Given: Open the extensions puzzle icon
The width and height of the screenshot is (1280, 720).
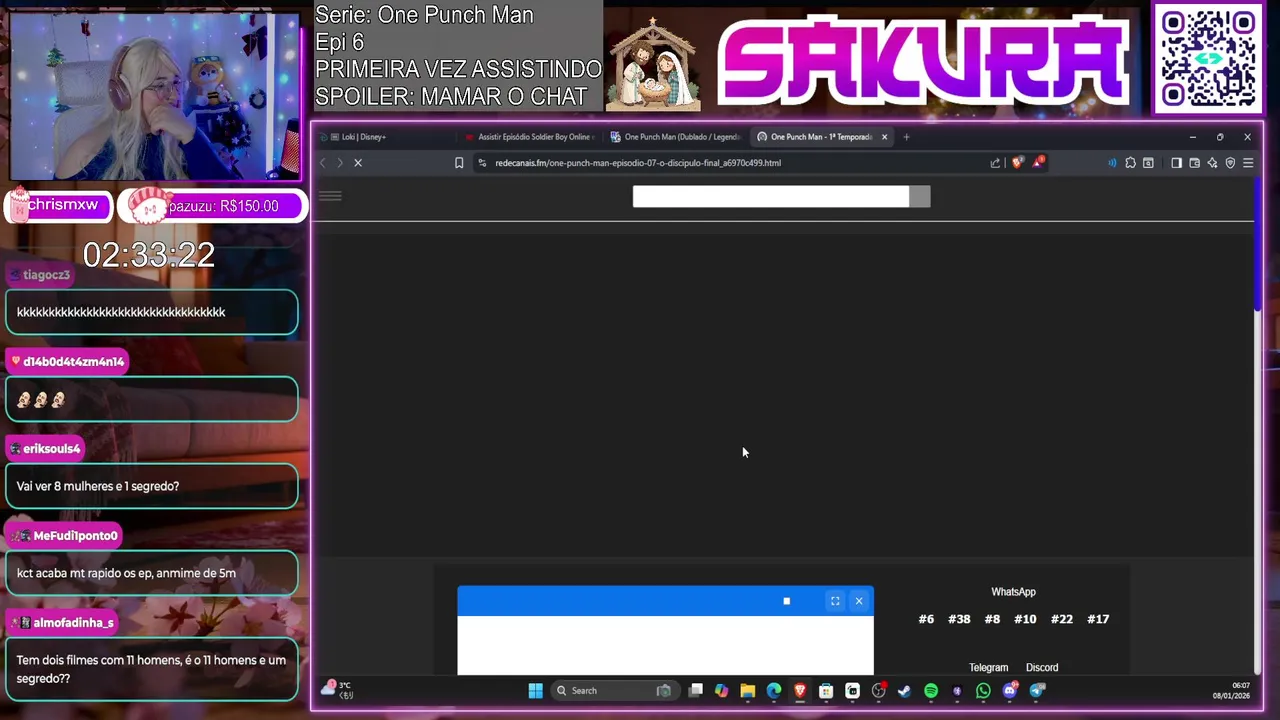Looking at the screenshot, I should [1130, 163].
